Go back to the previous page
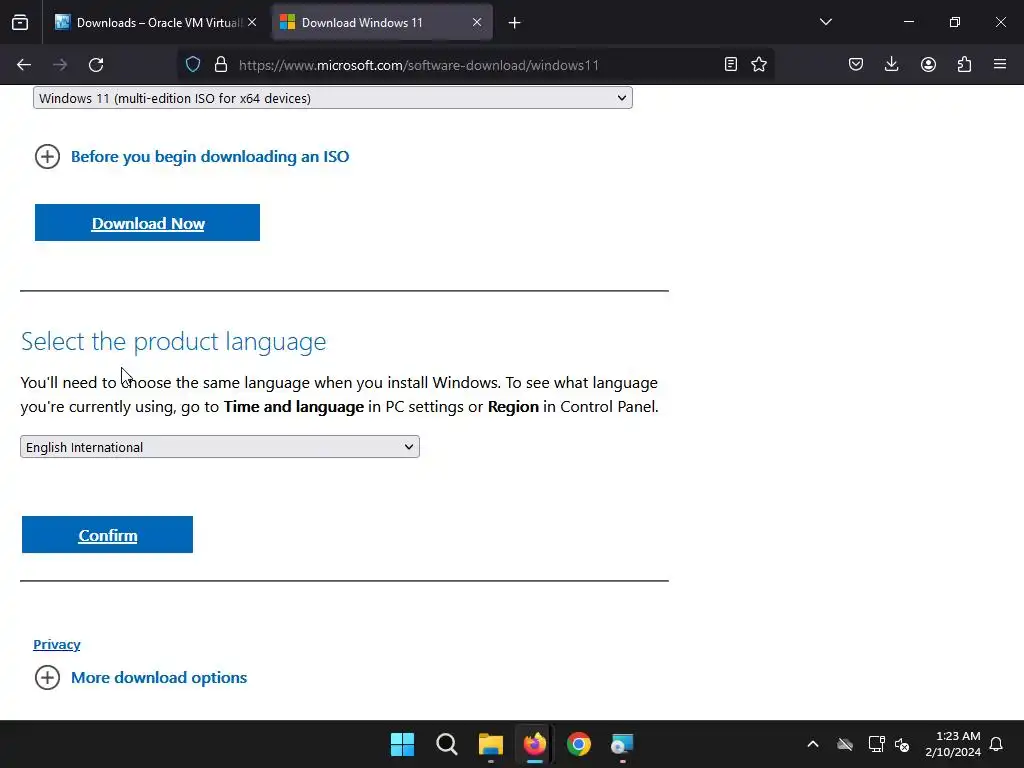Image resolution: width=1024 pixels, height=768 pixels. 24,65
